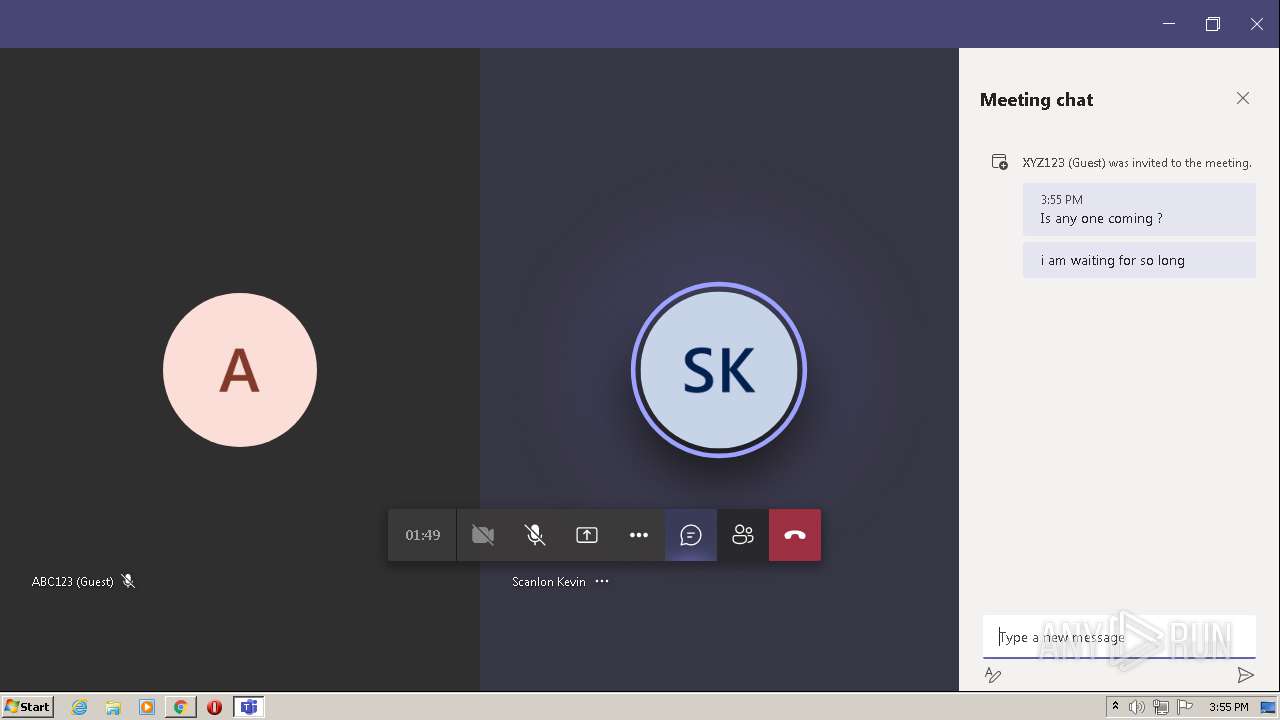1280x720 pixels.
Task: Select the SK participant avatar
Action: coord(719,370)
